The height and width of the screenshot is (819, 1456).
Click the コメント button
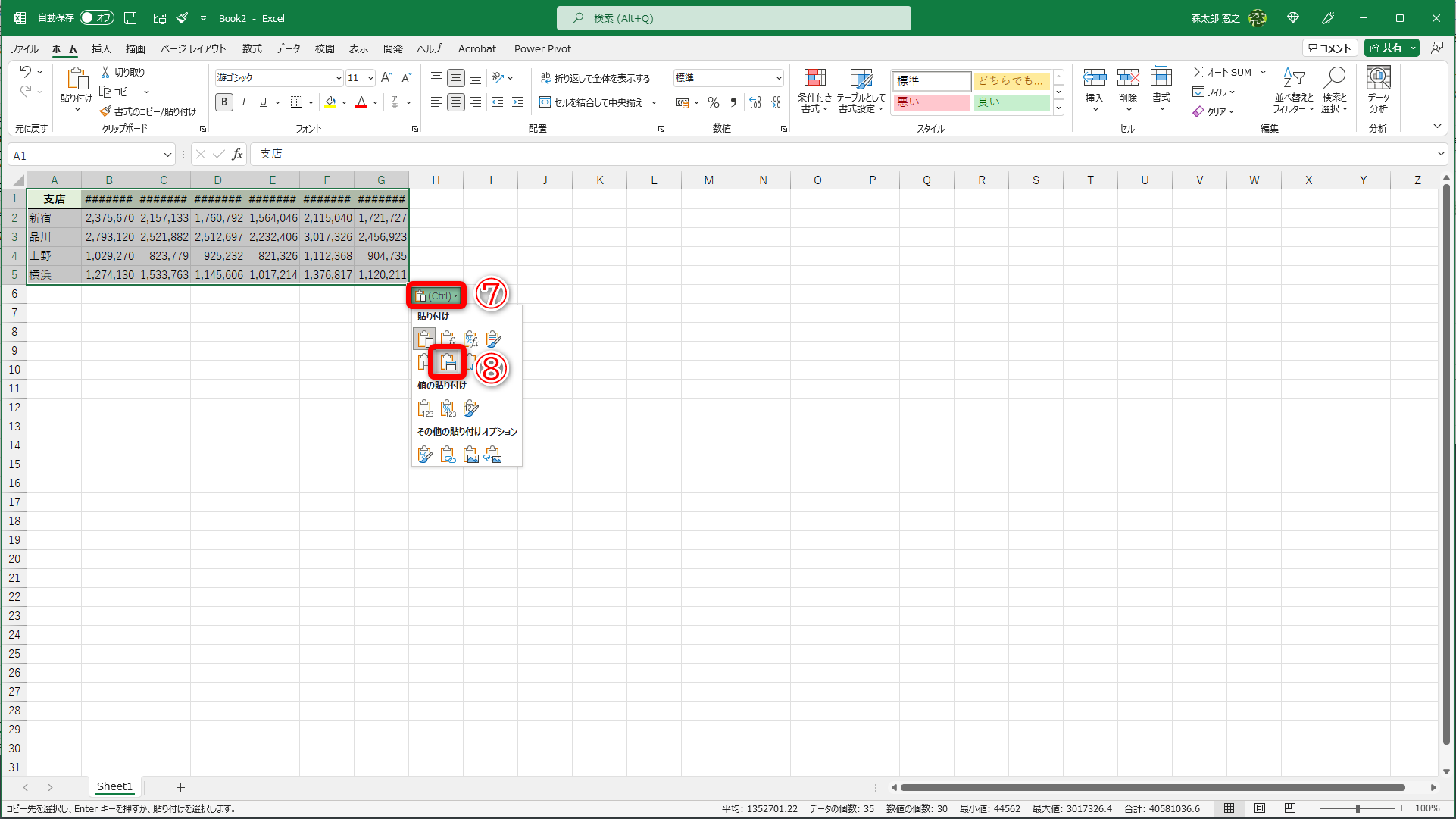1329,48
